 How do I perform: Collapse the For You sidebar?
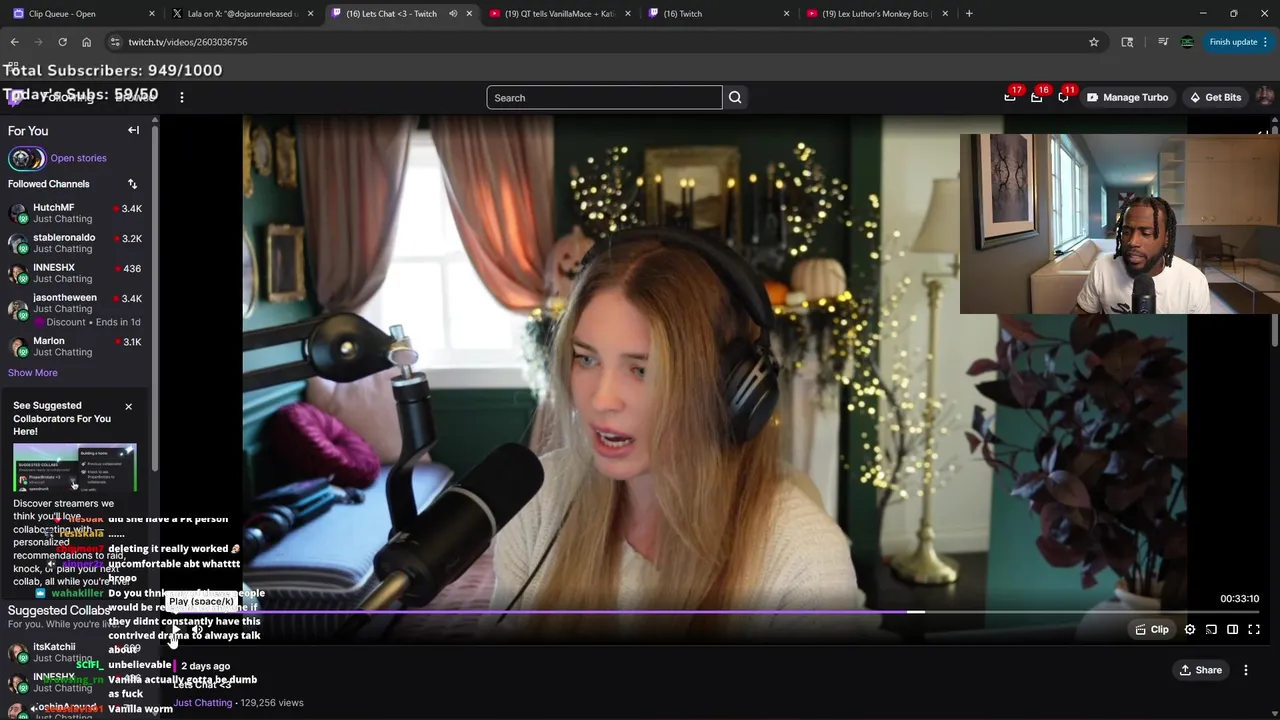click(x=133, y=130)
